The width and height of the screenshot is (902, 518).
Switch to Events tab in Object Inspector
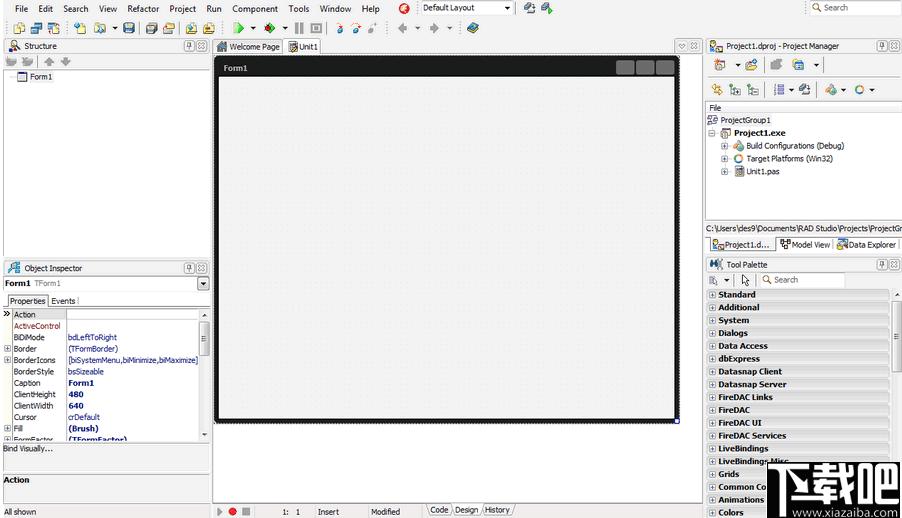(63, 301)
